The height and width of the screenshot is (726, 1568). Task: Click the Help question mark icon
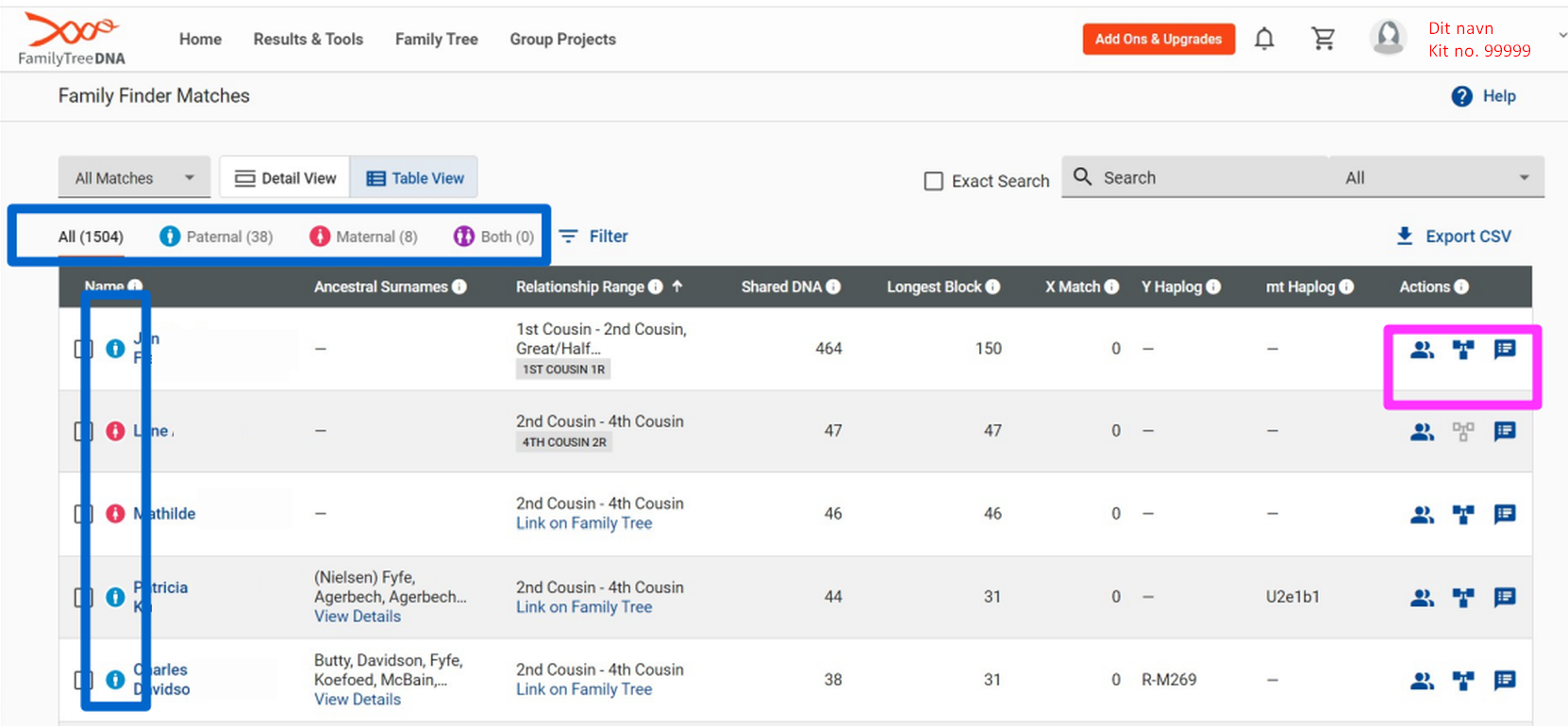point(1461,96)
